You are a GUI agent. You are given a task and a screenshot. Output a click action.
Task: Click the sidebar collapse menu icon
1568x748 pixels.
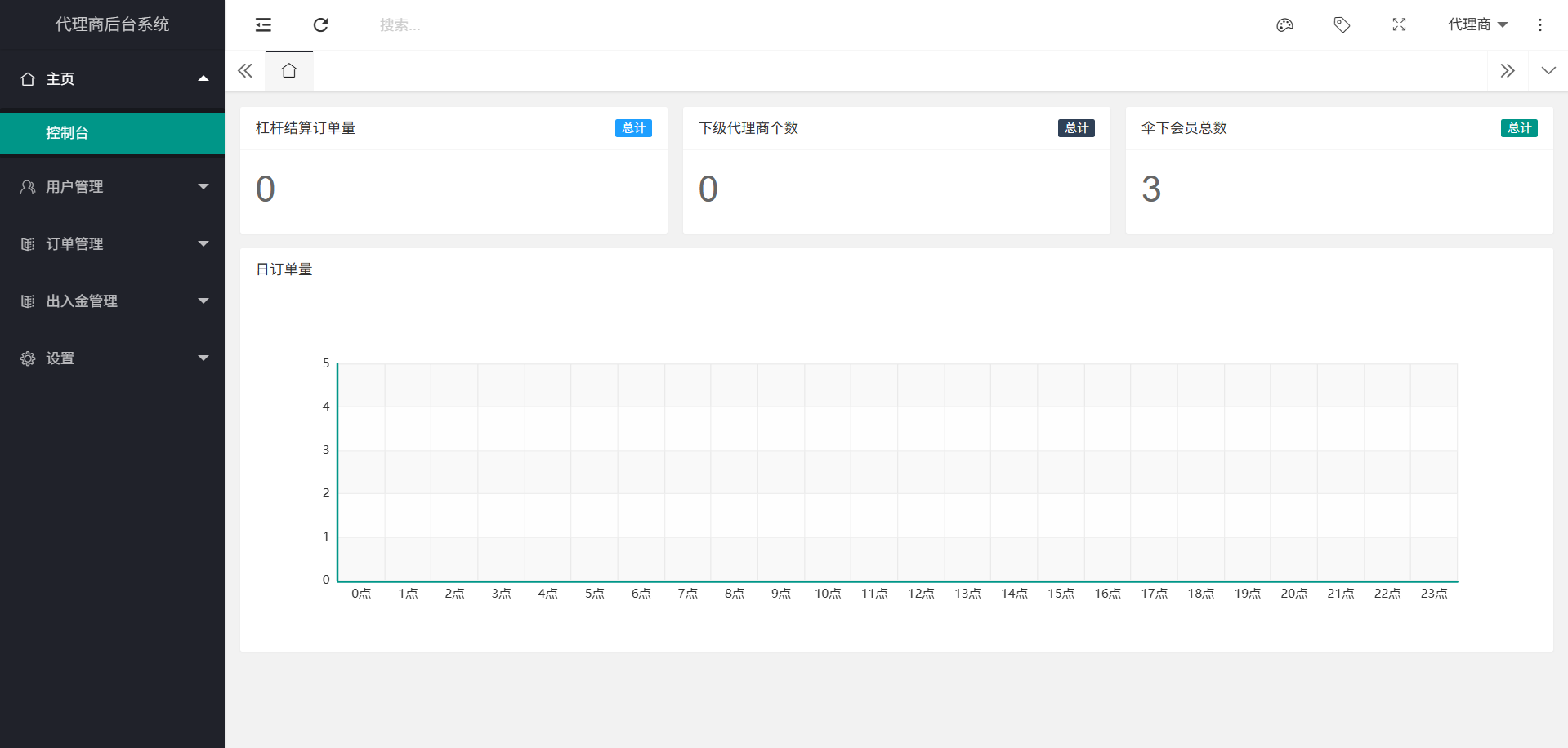click(x=263, y=25)
